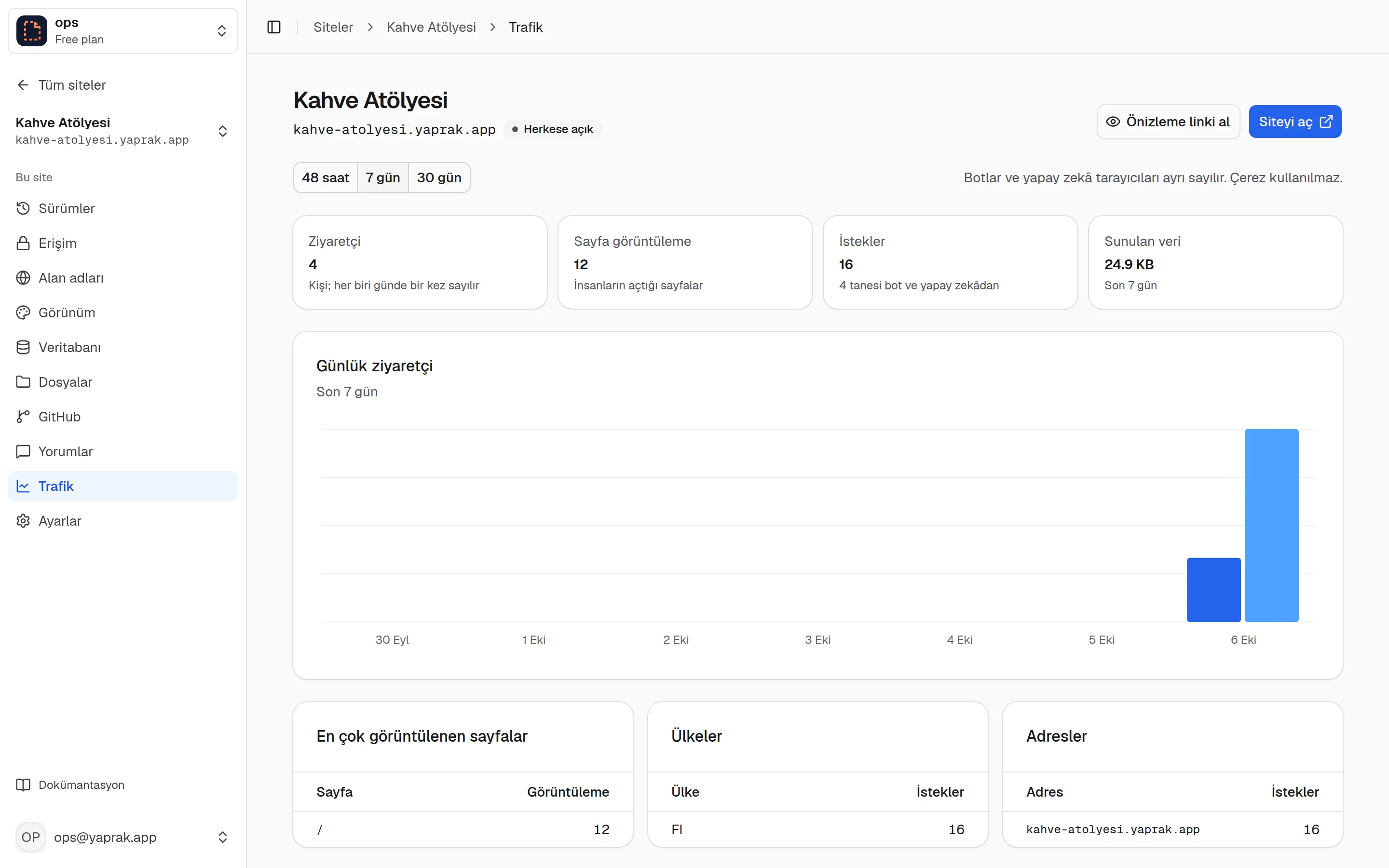1389x868 pixels.
Task: Click the Sunulan veri 24.9 KB card
Action: tap(1215, 262)
